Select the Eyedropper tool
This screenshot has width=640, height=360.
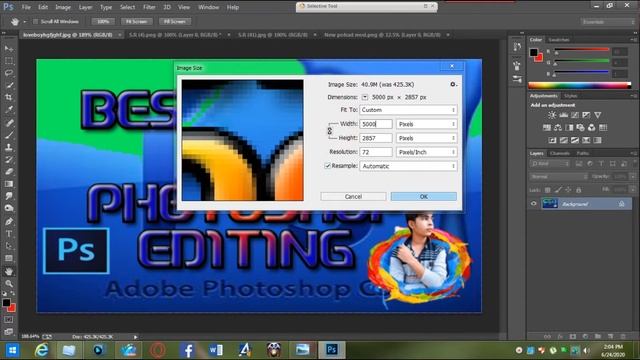9,109
